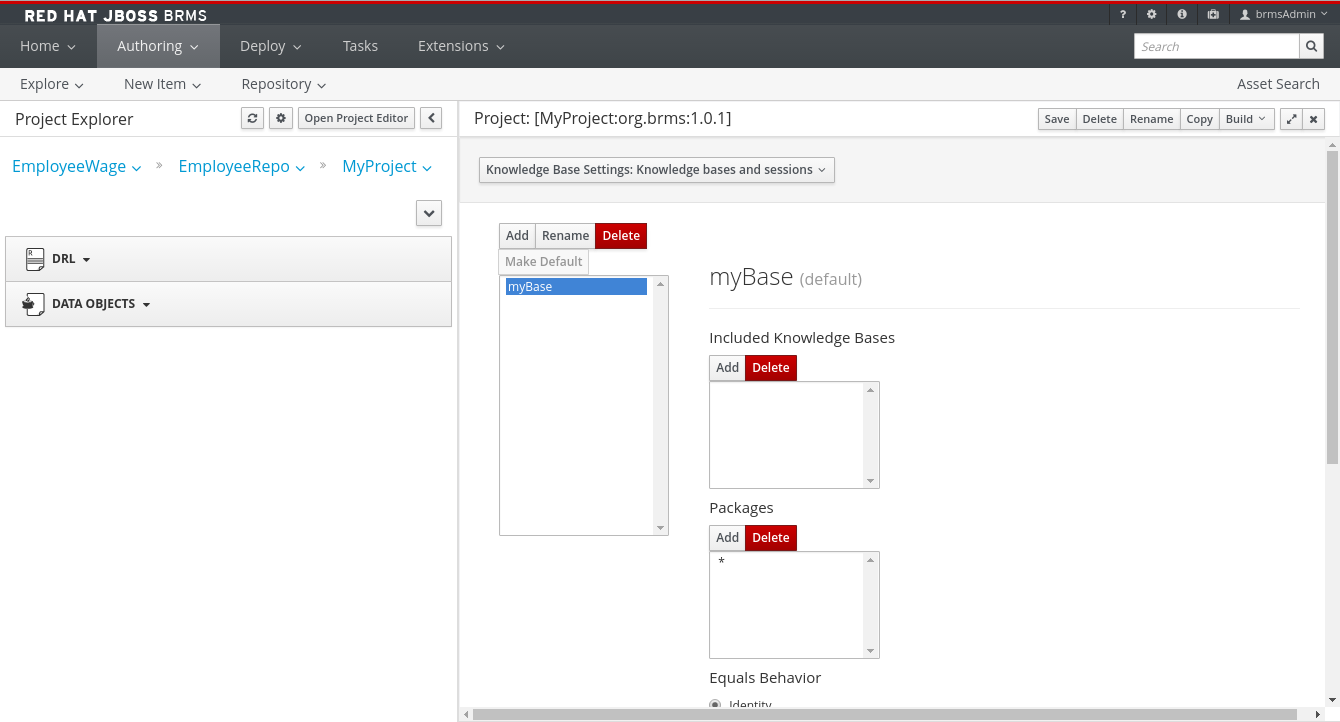Toggle the explorer breadcrumb chevron button
The height and width of the screenshot is (722, 1340).
point(429,213)
